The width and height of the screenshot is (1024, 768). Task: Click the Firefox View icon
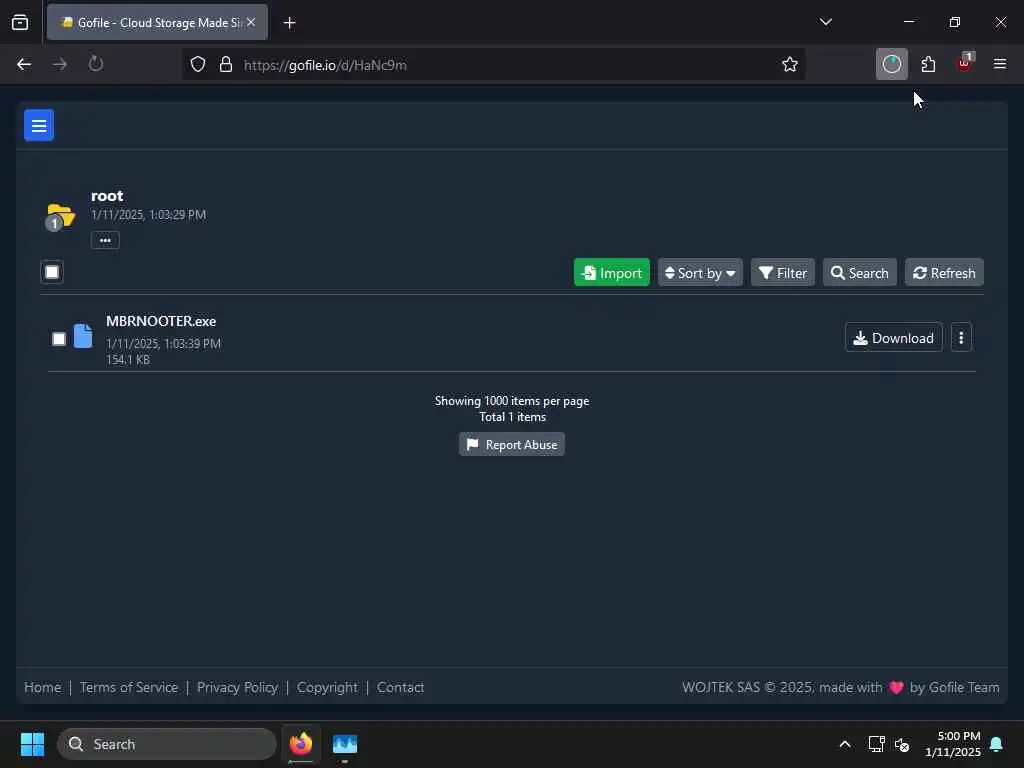pos(20,22)
